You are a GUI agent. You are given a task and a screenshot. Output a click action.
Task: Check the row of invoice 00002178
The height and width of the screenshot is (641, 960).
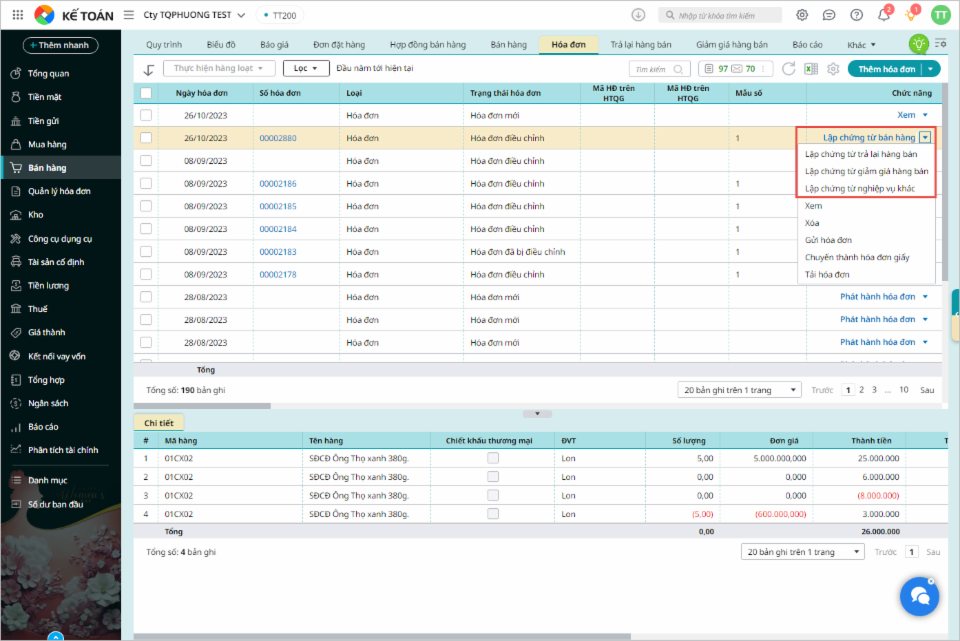[x=146, y=274]
